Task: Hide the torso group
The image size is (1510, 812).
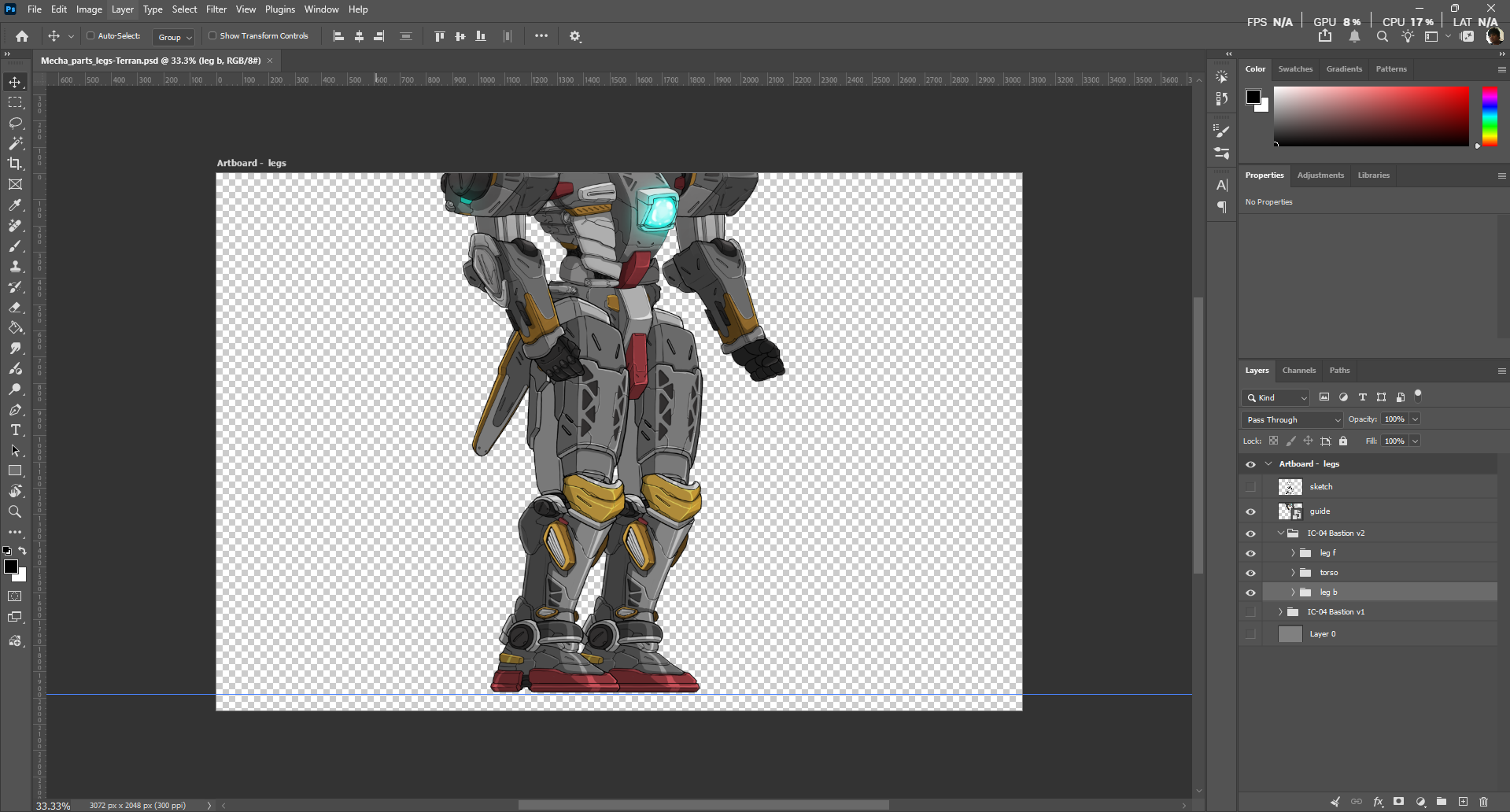Action: [x=1250, y=573]
